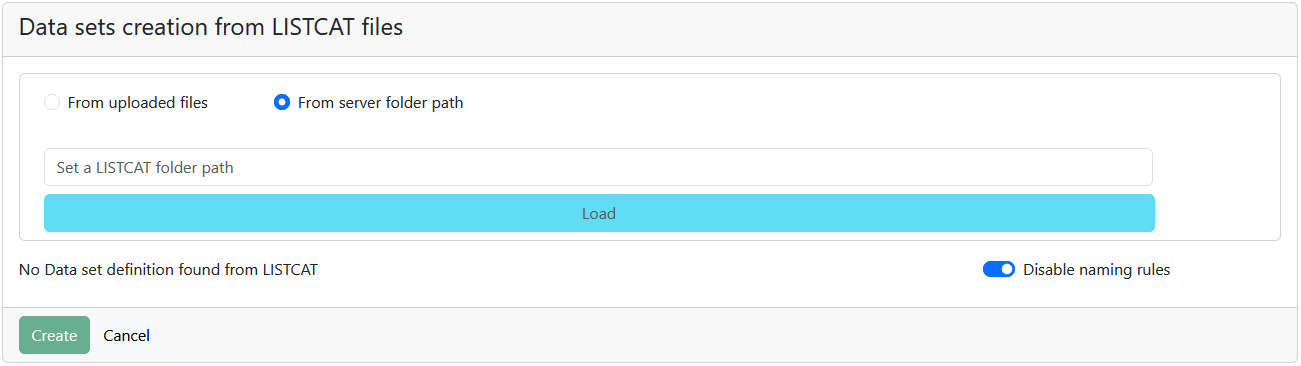Toggle the Disable naming rules switch
The width and height of the screenshot is (1301, 366).
click(999, 269)
